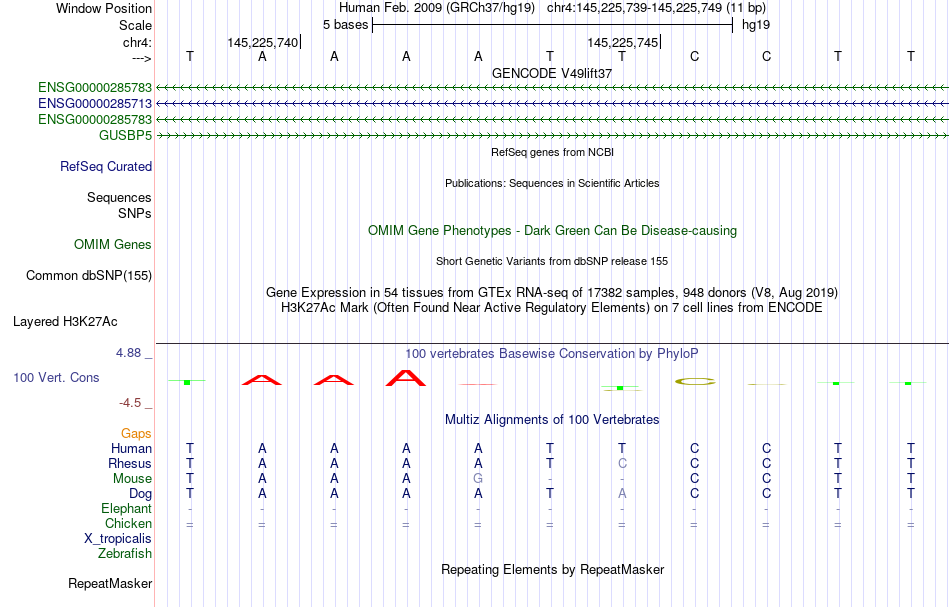Click the GUSBP5 gene label
The image size is (950, 607).
coord(125,136)
